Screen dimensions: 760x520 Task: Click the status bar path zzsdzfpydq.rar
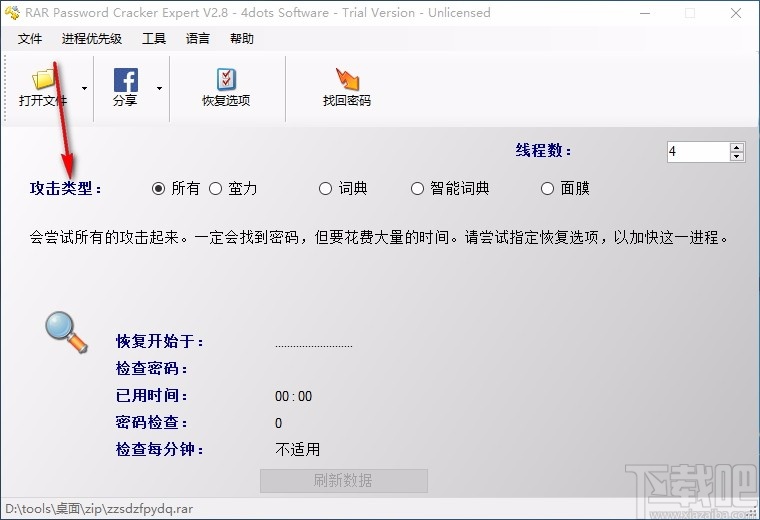[99, 509]
